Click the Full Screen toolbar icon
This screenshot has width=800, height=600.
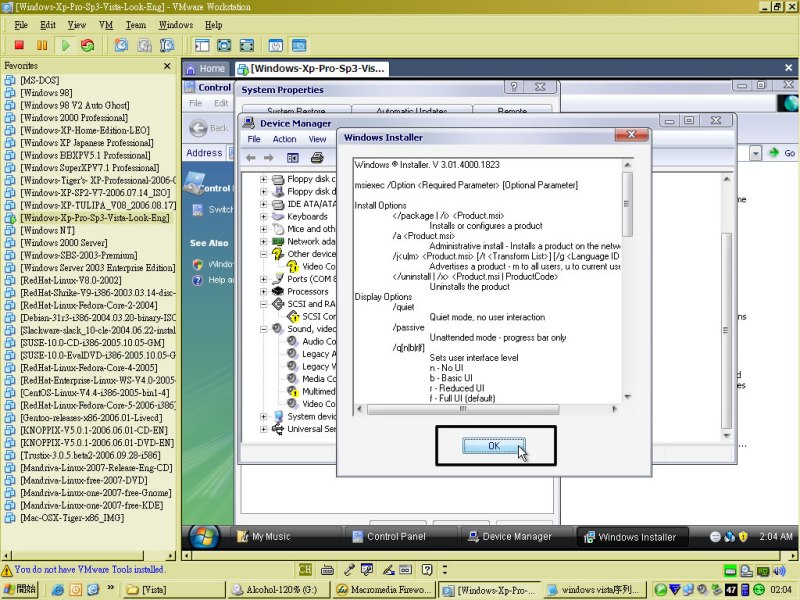(x=224, y=45)
